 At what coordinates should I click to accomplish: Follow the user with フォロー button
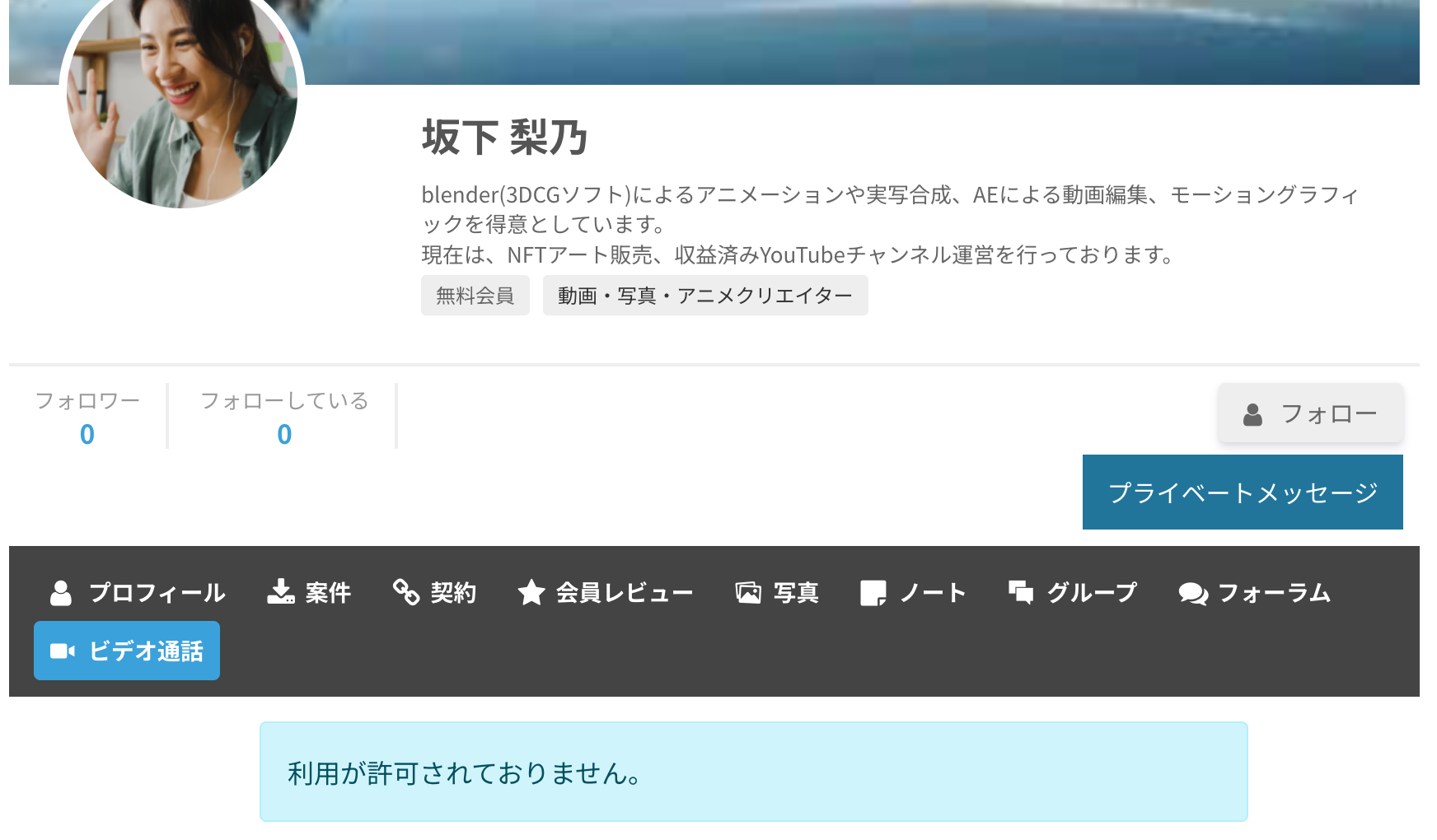pos(1311,413)
